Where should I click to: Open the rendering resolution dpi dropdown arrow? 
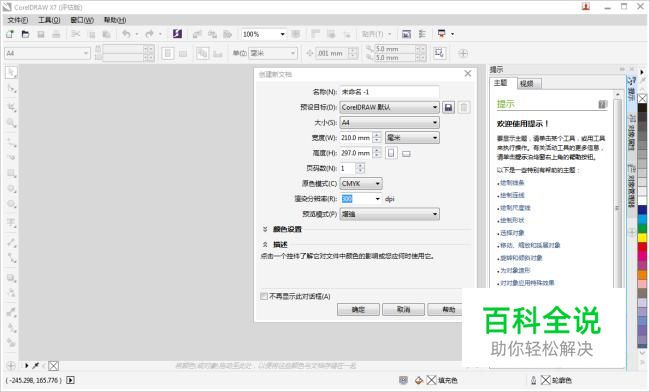tap(377, 199)
